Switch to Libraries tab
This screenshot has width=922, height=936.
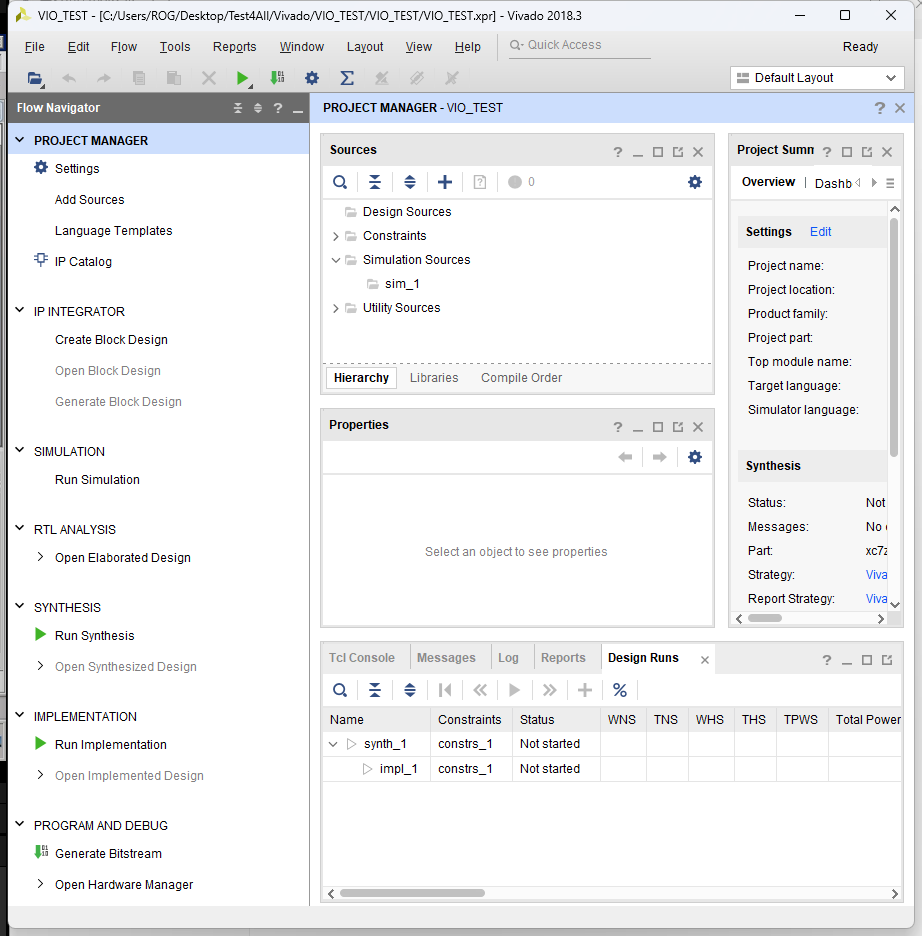(x=434, y=378)
